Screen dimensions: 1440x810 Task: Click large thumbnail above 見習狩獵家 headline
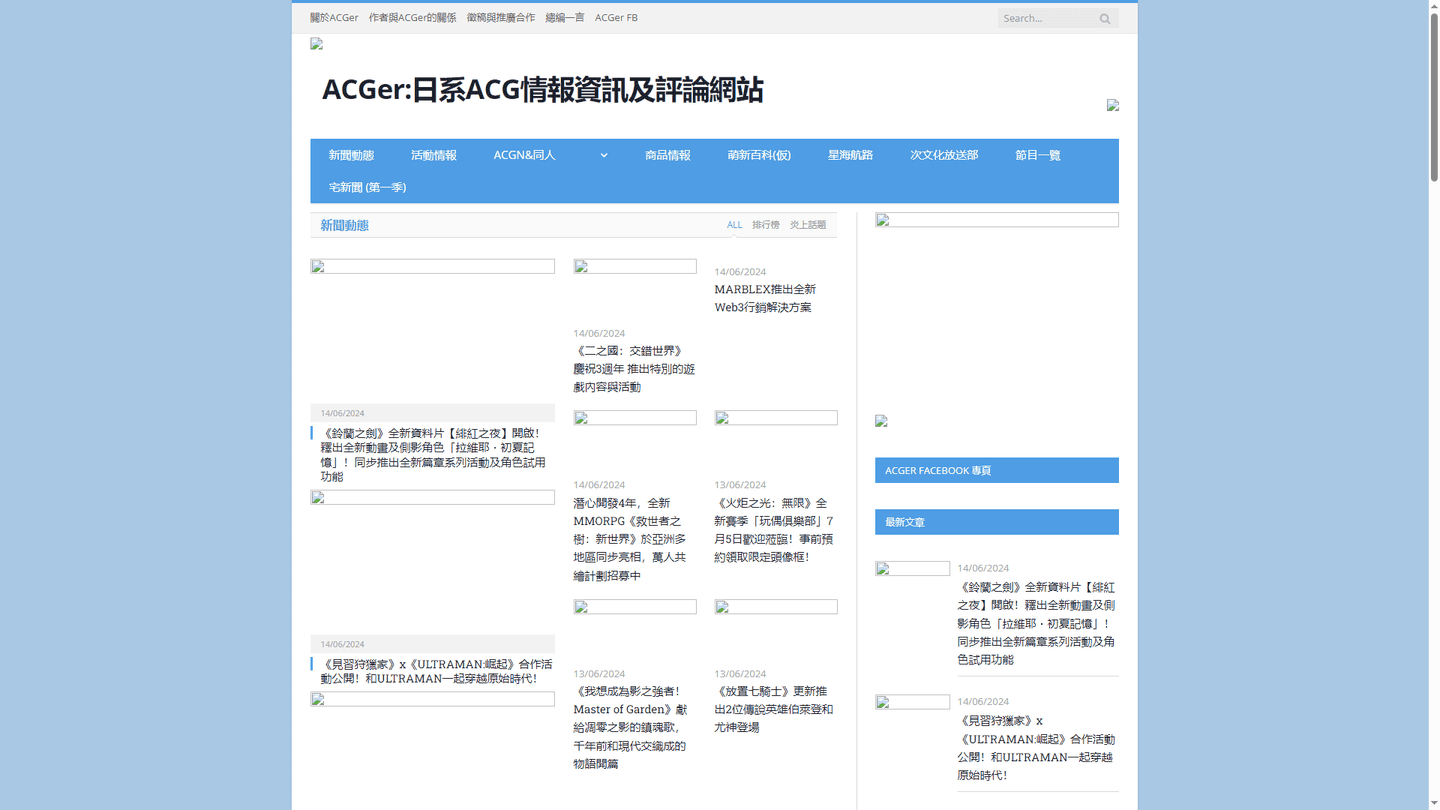[433, 498]
